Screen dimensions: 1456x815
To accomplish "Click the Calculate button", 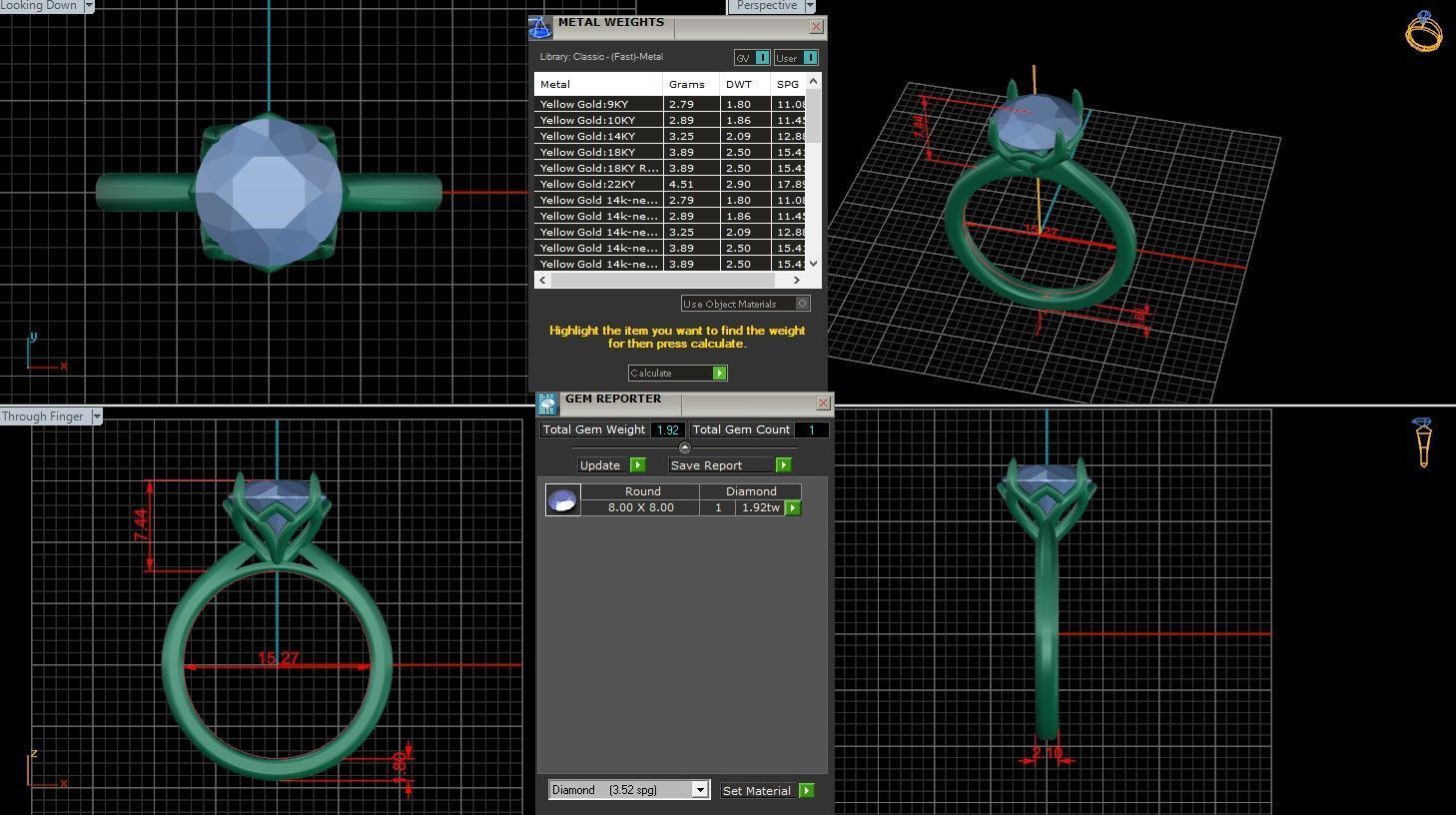I will [x=677, y=373].
